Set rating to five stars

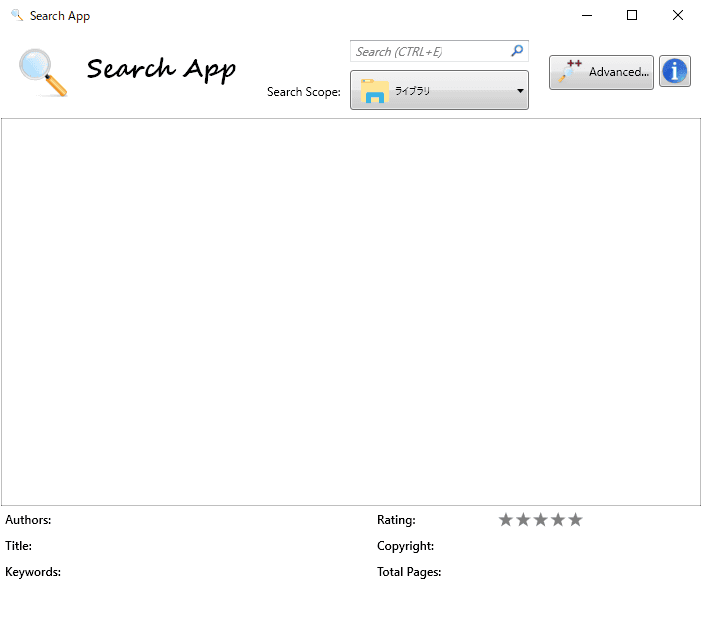575,520
